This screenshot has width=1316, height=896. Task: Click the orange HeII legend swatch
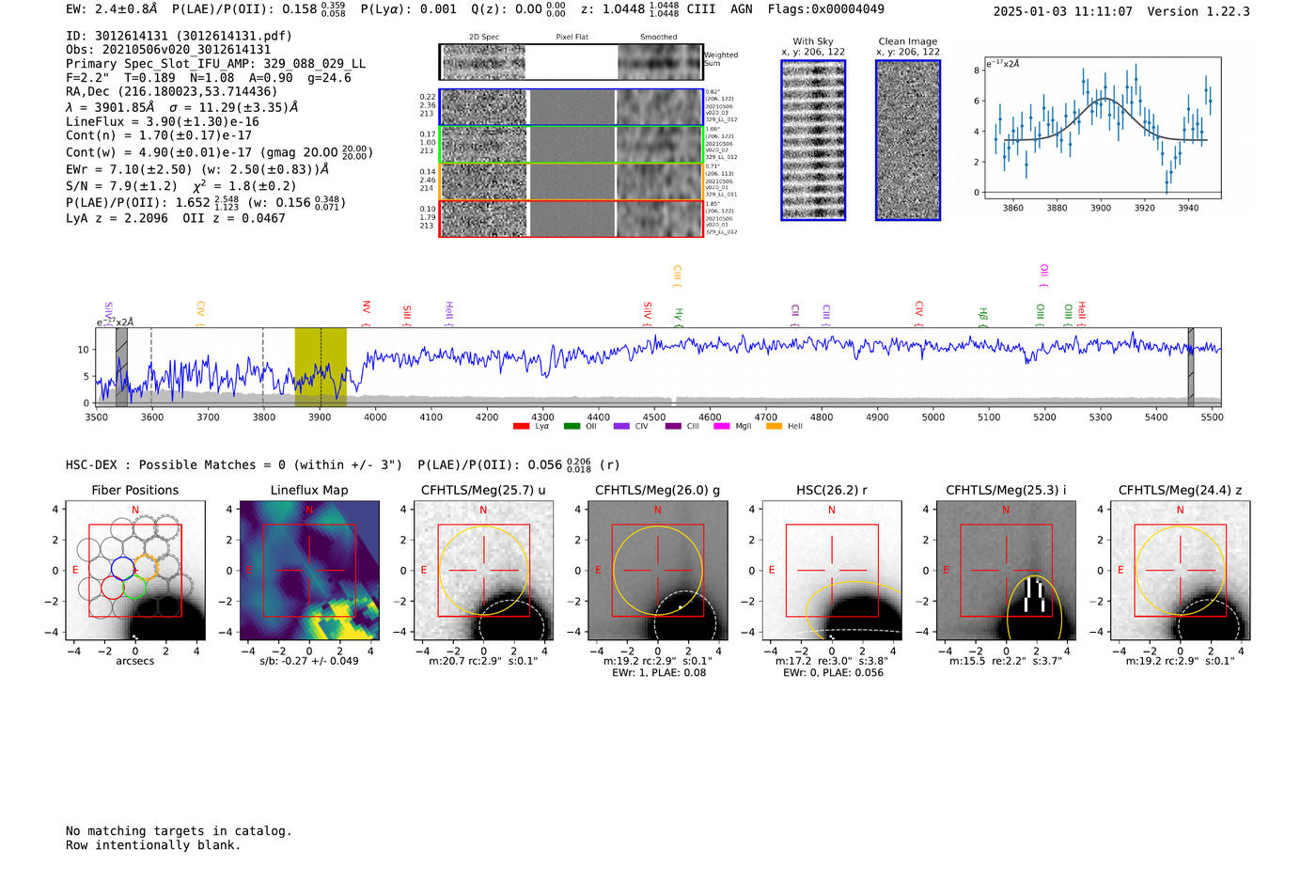774,427
